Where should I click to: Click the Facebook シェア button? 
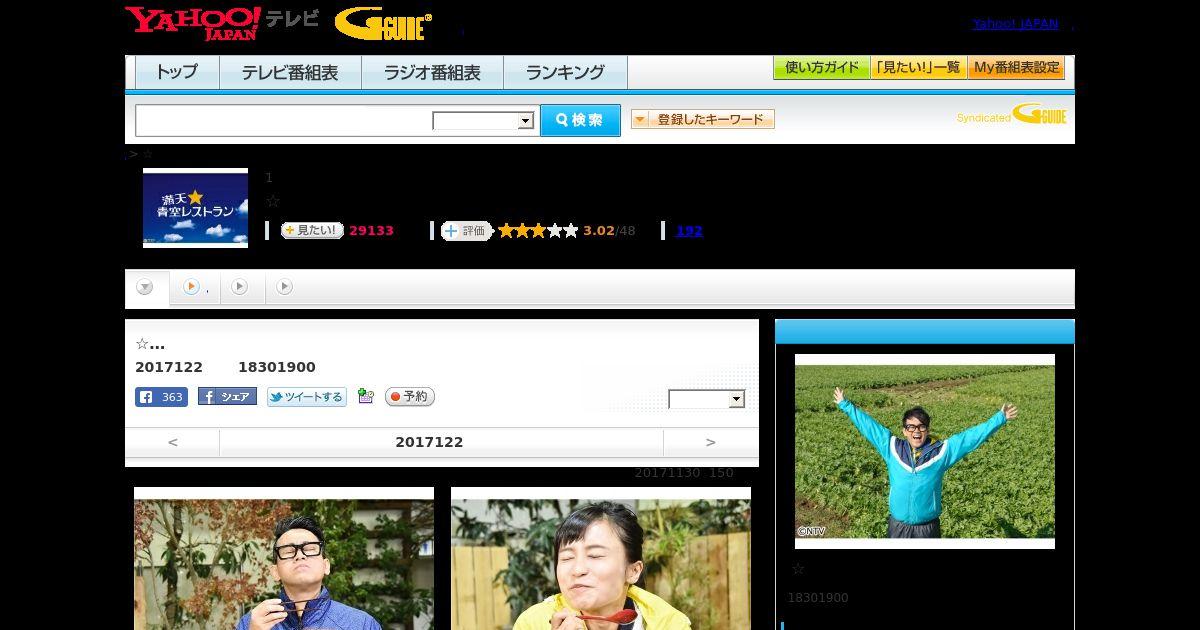(227, 397)
